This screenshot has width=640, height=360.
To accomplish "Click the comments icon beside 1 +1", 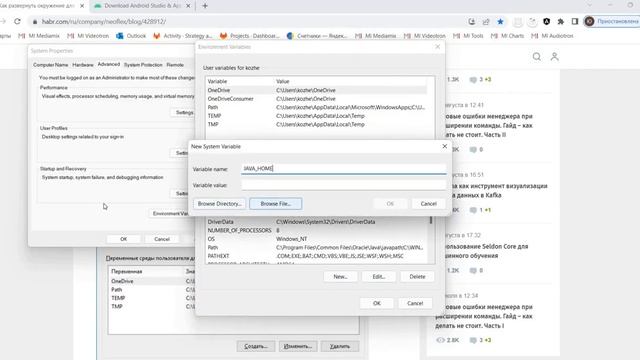I will coord(473,210).
